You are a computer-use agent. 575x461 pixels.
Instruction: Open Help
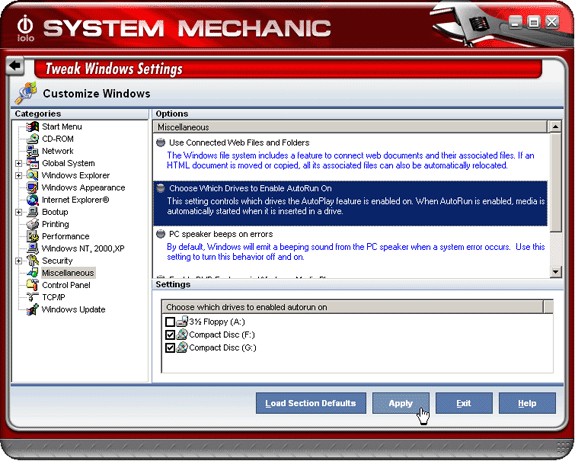click(x=527, y=403)
